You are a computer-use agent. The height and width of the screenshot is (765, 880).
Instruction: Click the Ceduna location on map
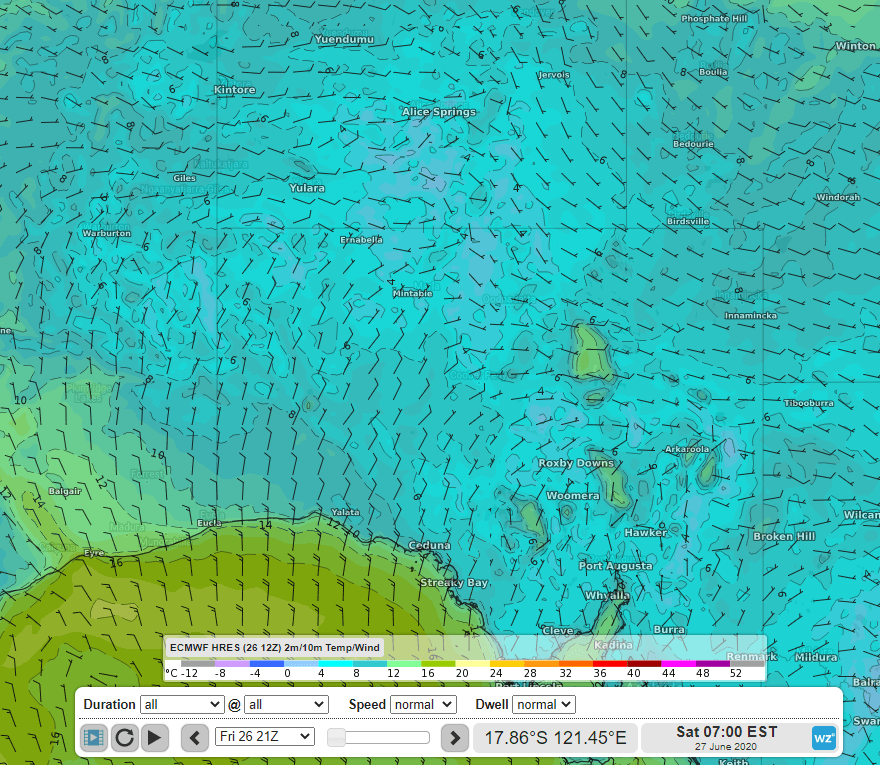click(x=429, y=545)
